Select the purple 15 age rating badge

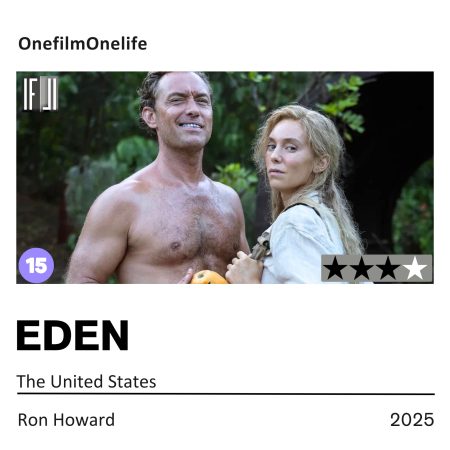click(36, 265)
